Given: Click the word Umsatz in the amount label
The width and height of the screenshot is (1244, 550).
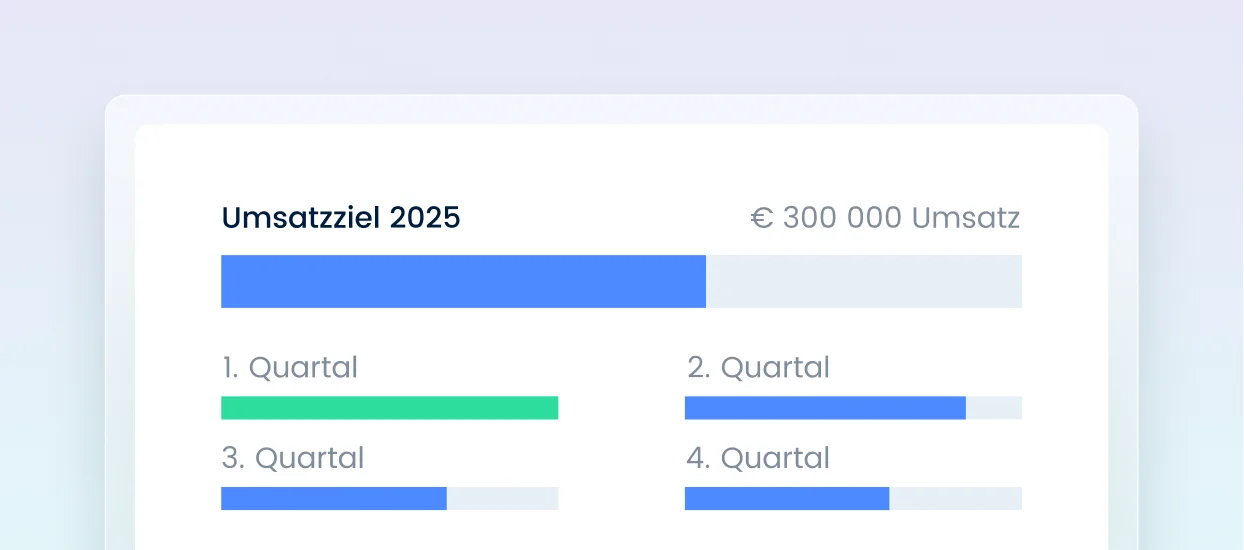Looking at the screenshot, I should (x=965, y=218).
